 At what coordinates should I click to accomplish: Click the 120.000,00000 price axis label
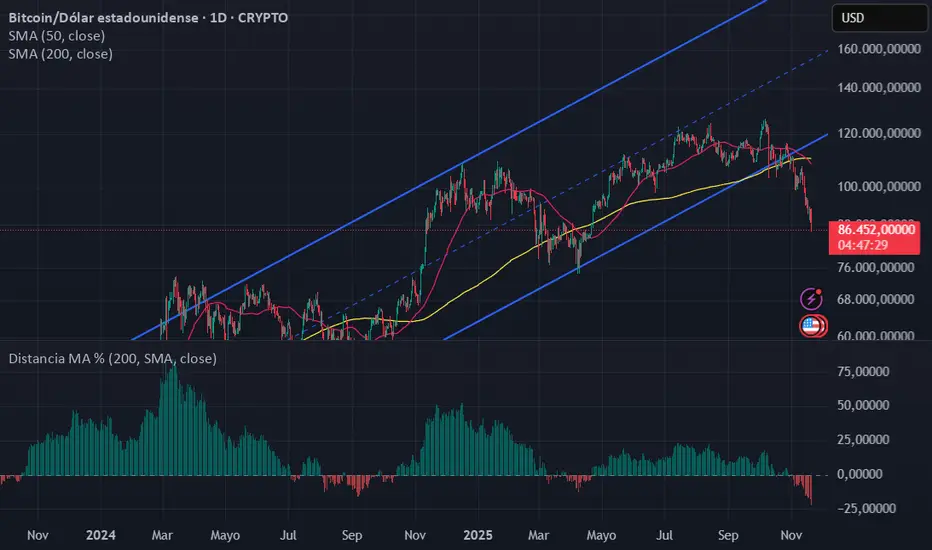pos(879,133)
